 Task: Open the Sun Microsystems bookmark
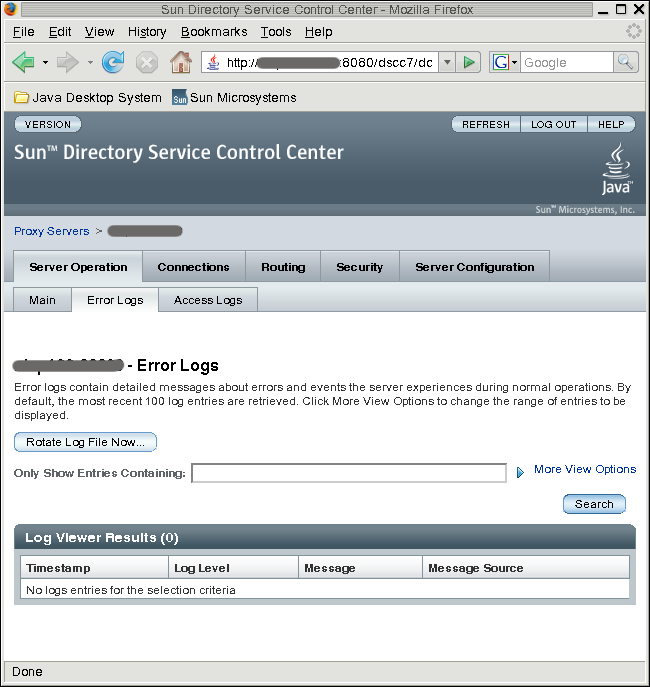click(234, 97)
